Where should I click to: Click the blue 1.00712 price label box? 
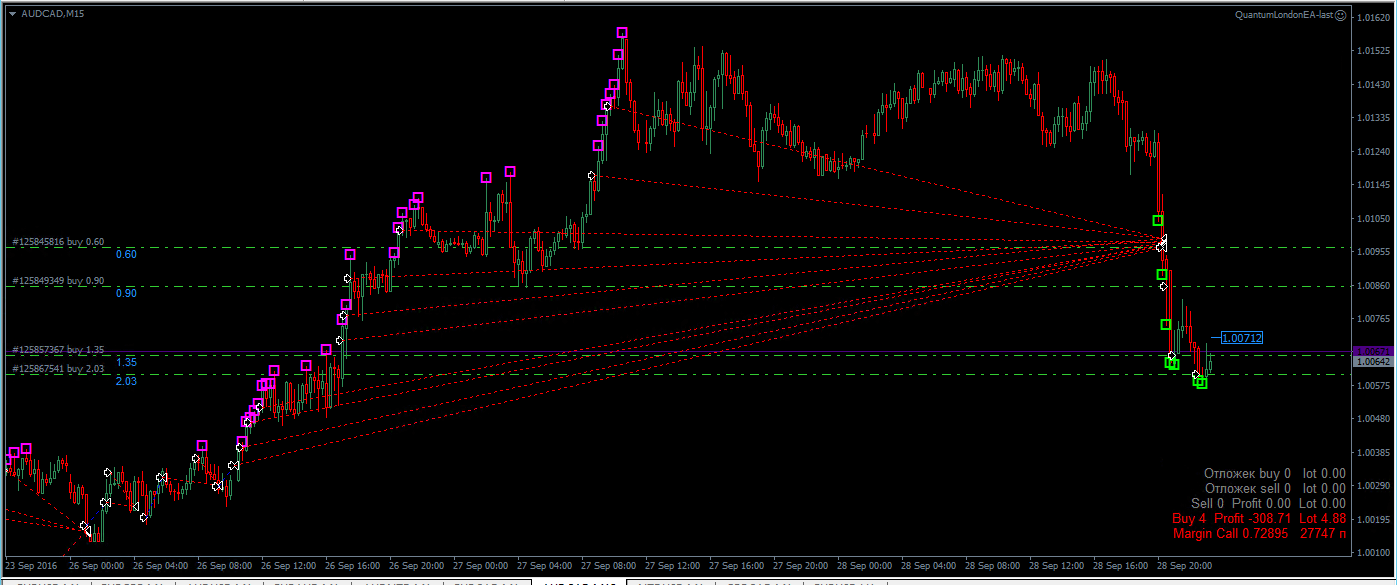[x=1241, y=338]
